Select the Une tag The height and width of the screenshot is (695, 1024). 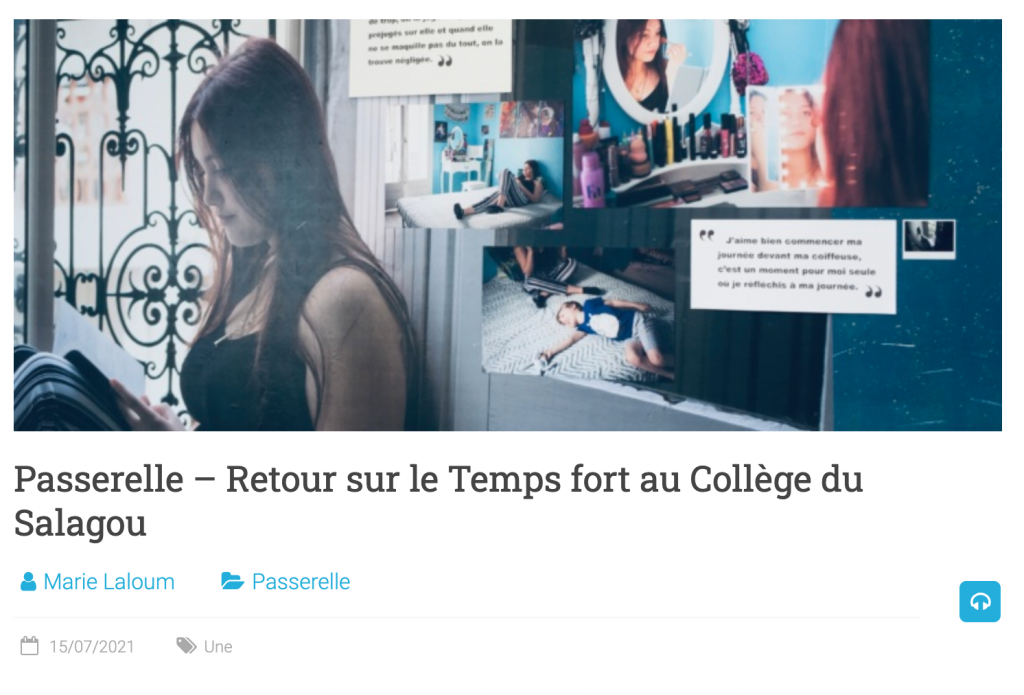click(218, 646)
